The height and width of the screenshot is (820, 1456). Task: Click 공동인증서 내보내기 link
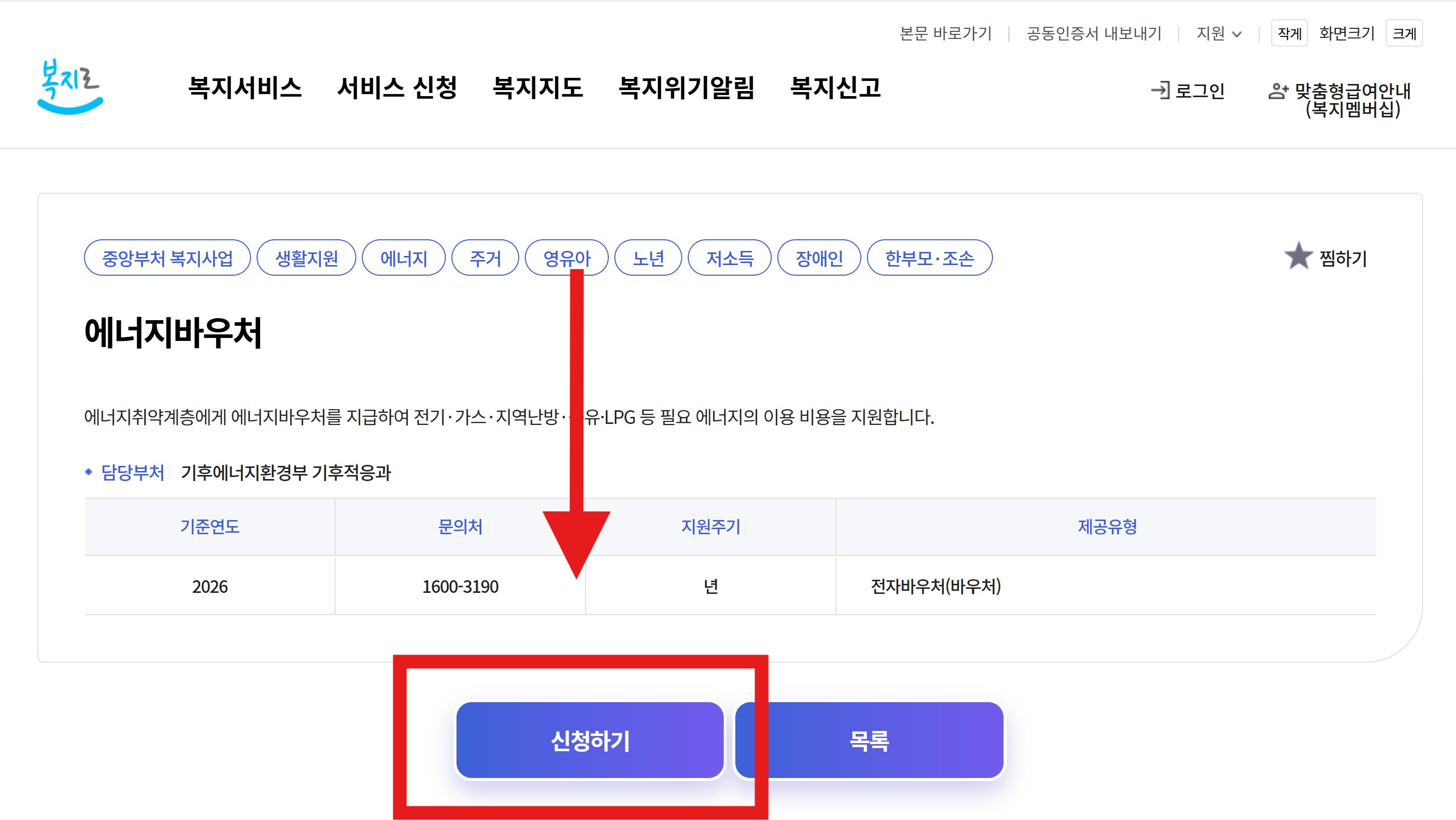click(1094, 33)
